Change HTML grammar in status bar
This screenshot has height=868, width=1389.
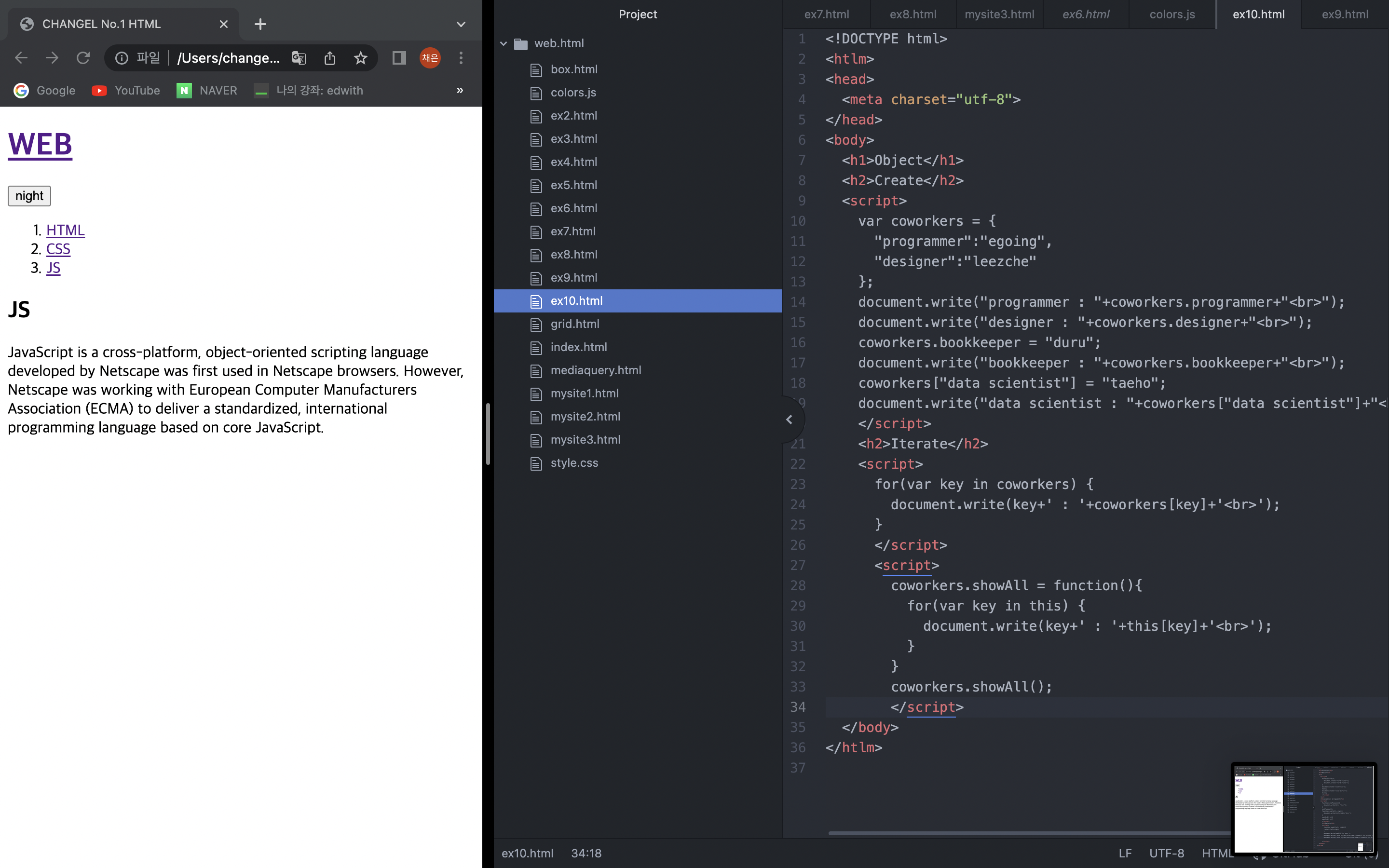pyautogui.click(x=1217, y=853)
